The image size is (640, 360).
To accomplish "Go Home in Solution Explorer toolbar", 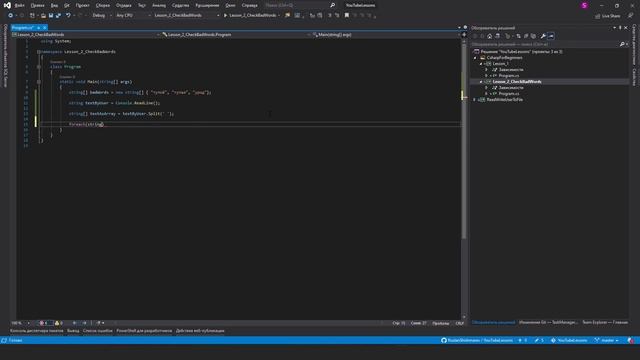I will tap(489, 36).
